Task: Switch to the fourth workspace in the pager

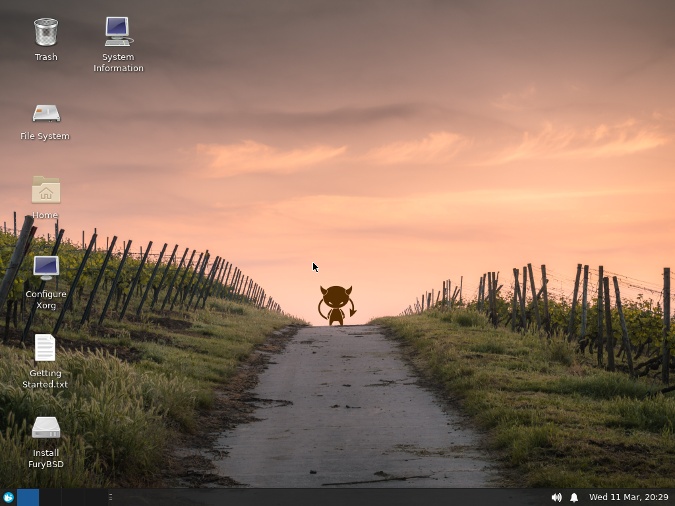Action: (x=93, y=497)
